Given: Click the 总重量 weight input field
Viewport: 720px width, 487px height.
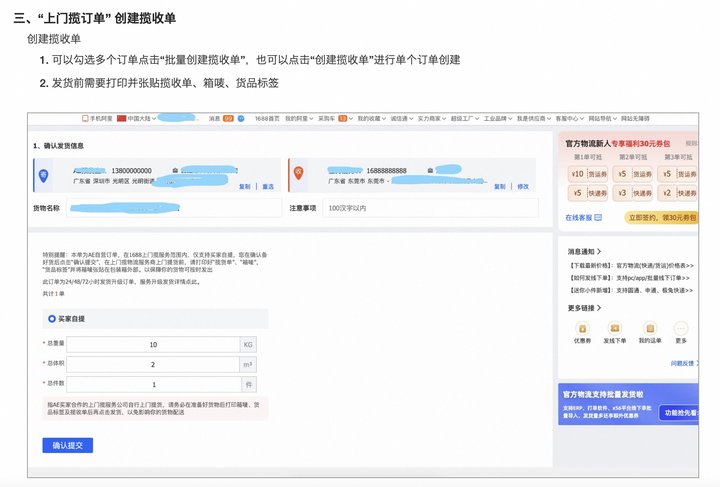Looking at the screenshot, I should pos(152,344).
